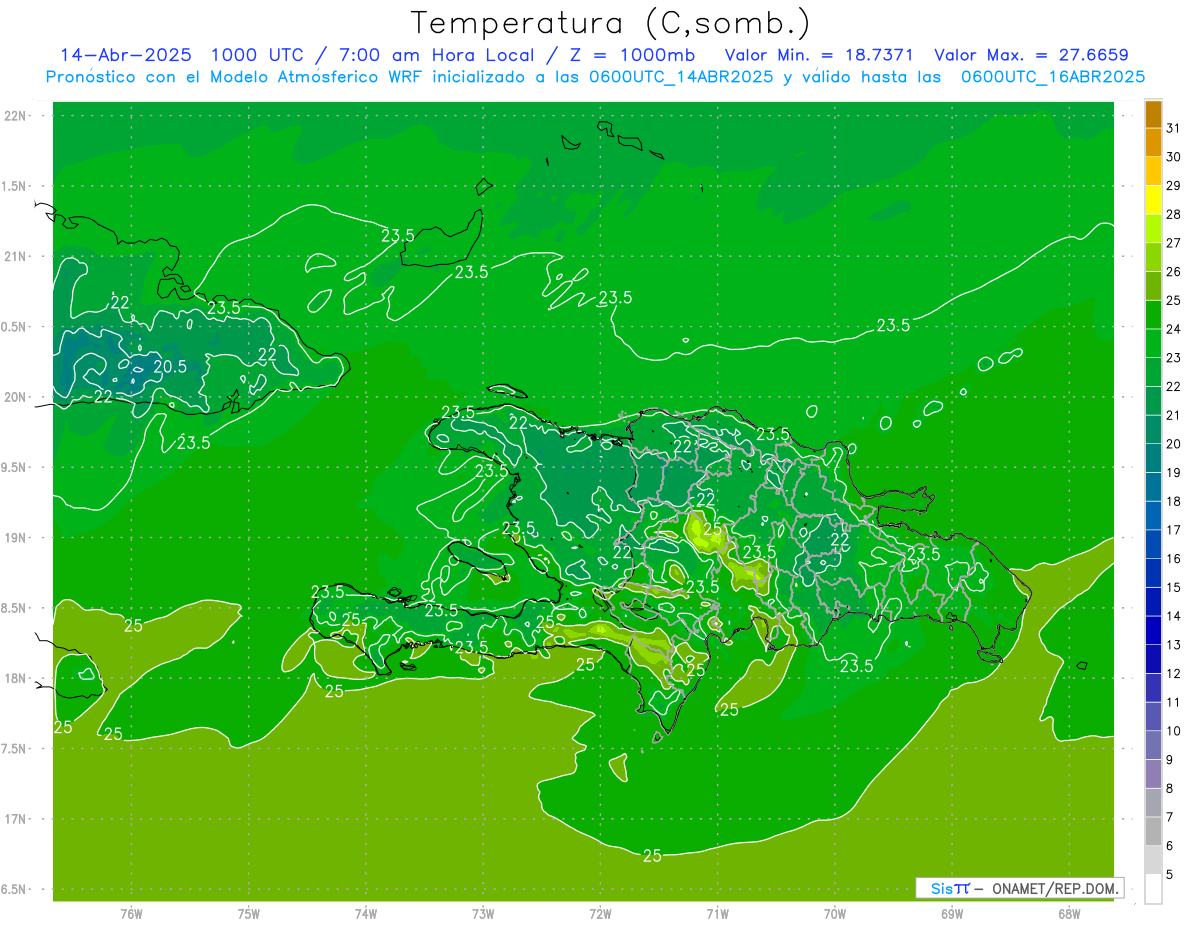Click the legend scale number 15
This screenshot has height=927, width=1200.
pos(1174,588)
